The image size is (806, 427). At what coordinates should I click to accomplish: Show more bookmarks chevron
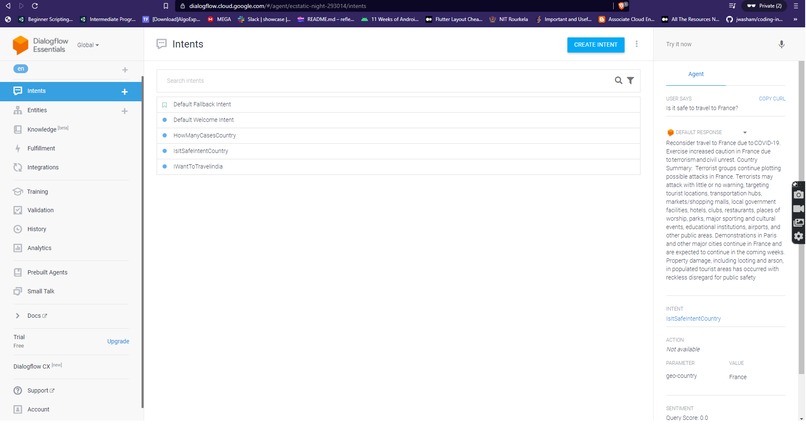click(x=795, y=19)
